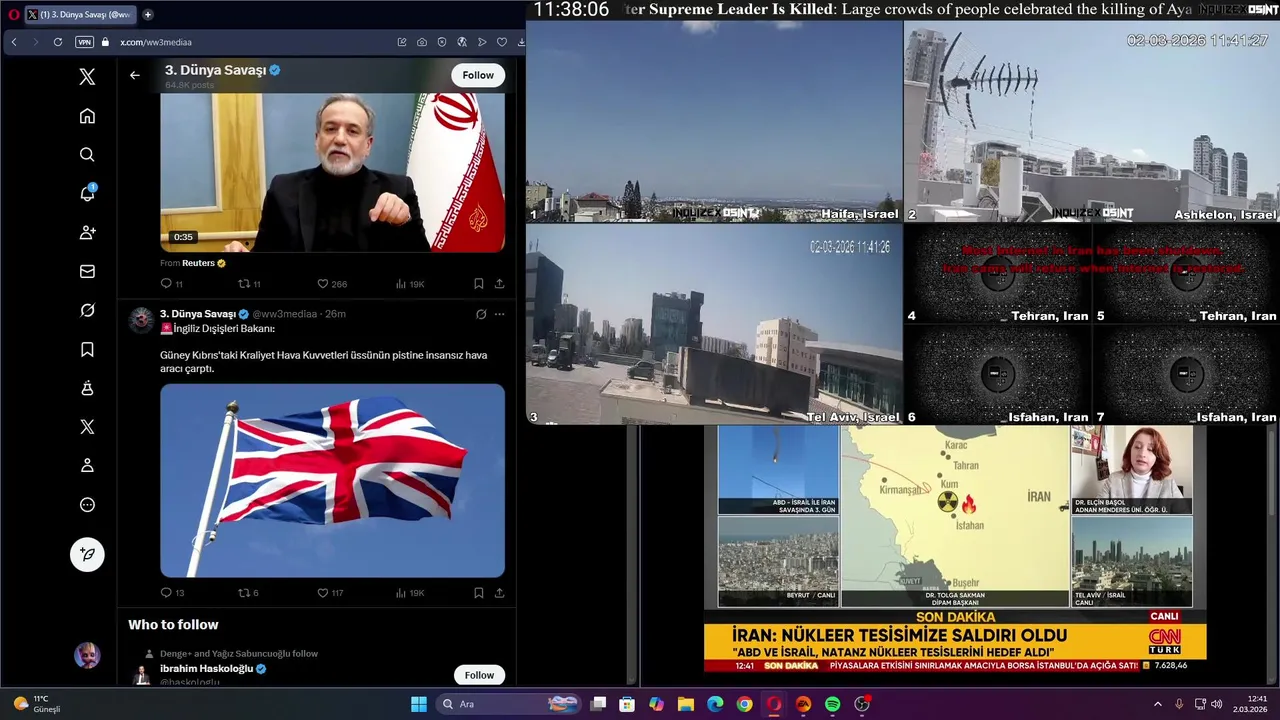Reload the page in Opera
The height and width of the screenshot is (720, 1280).
(x=57, y=42)
